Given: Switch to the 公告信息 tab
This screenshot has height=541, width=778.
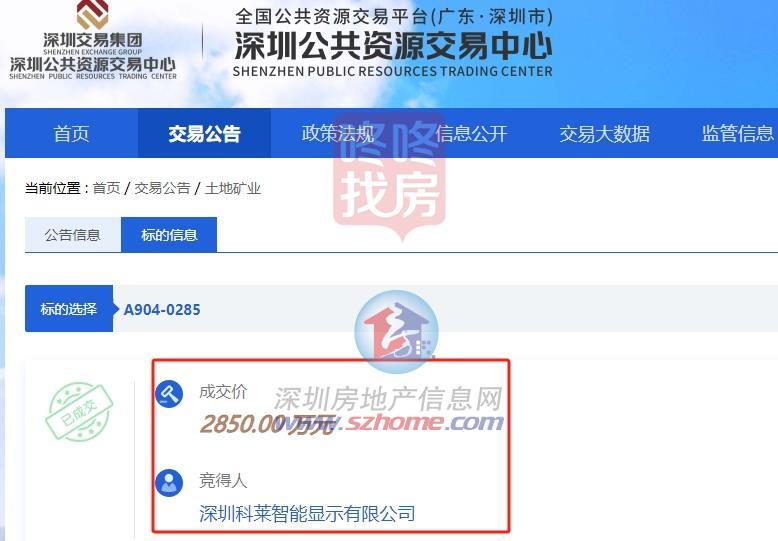Looking at the screenshot, I should coord(72,235).
